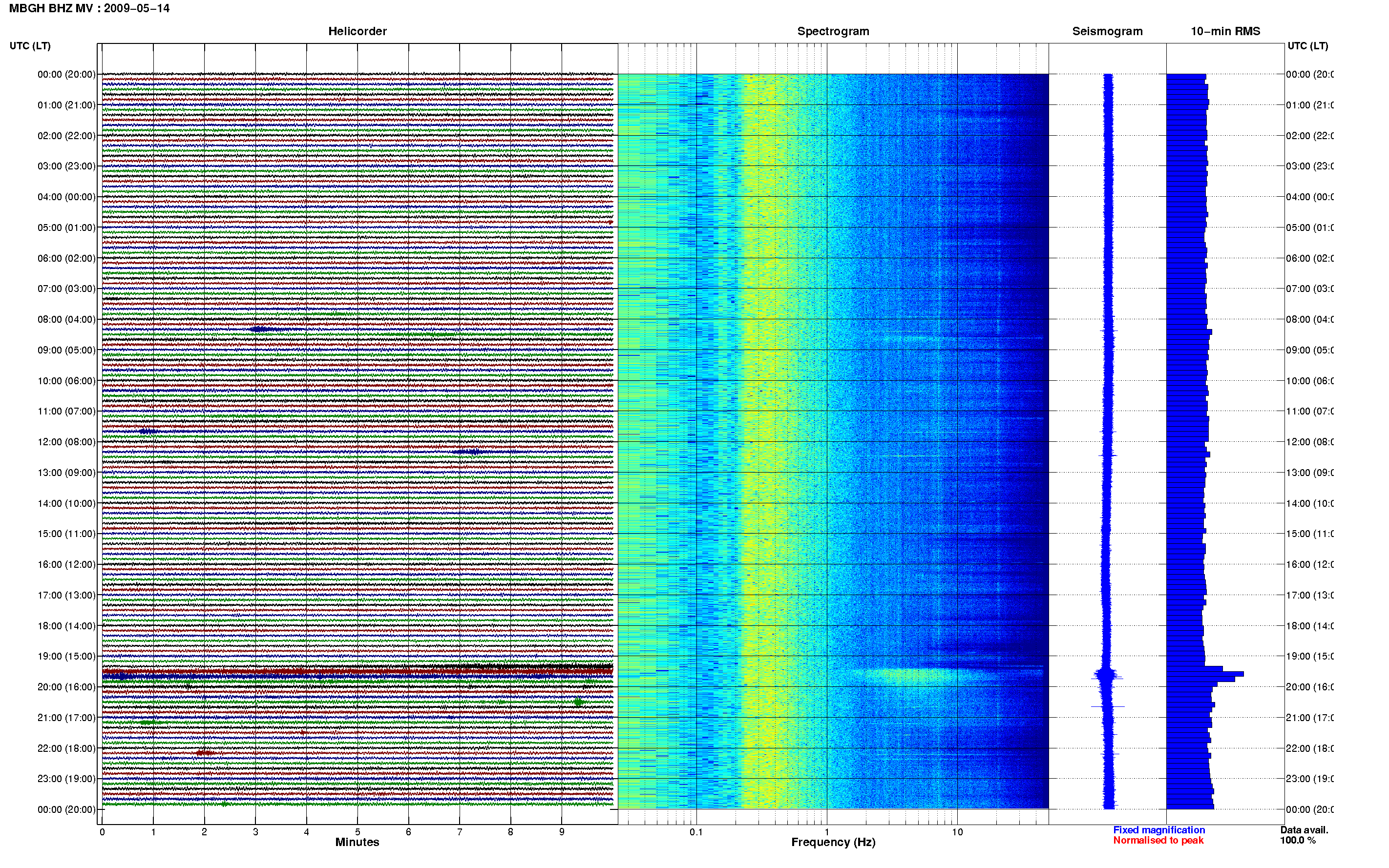Viewport: 1389px width, 868px height.
Task: Click the left '16:00 (12:00)' time label
Action: tap(66, 564)
